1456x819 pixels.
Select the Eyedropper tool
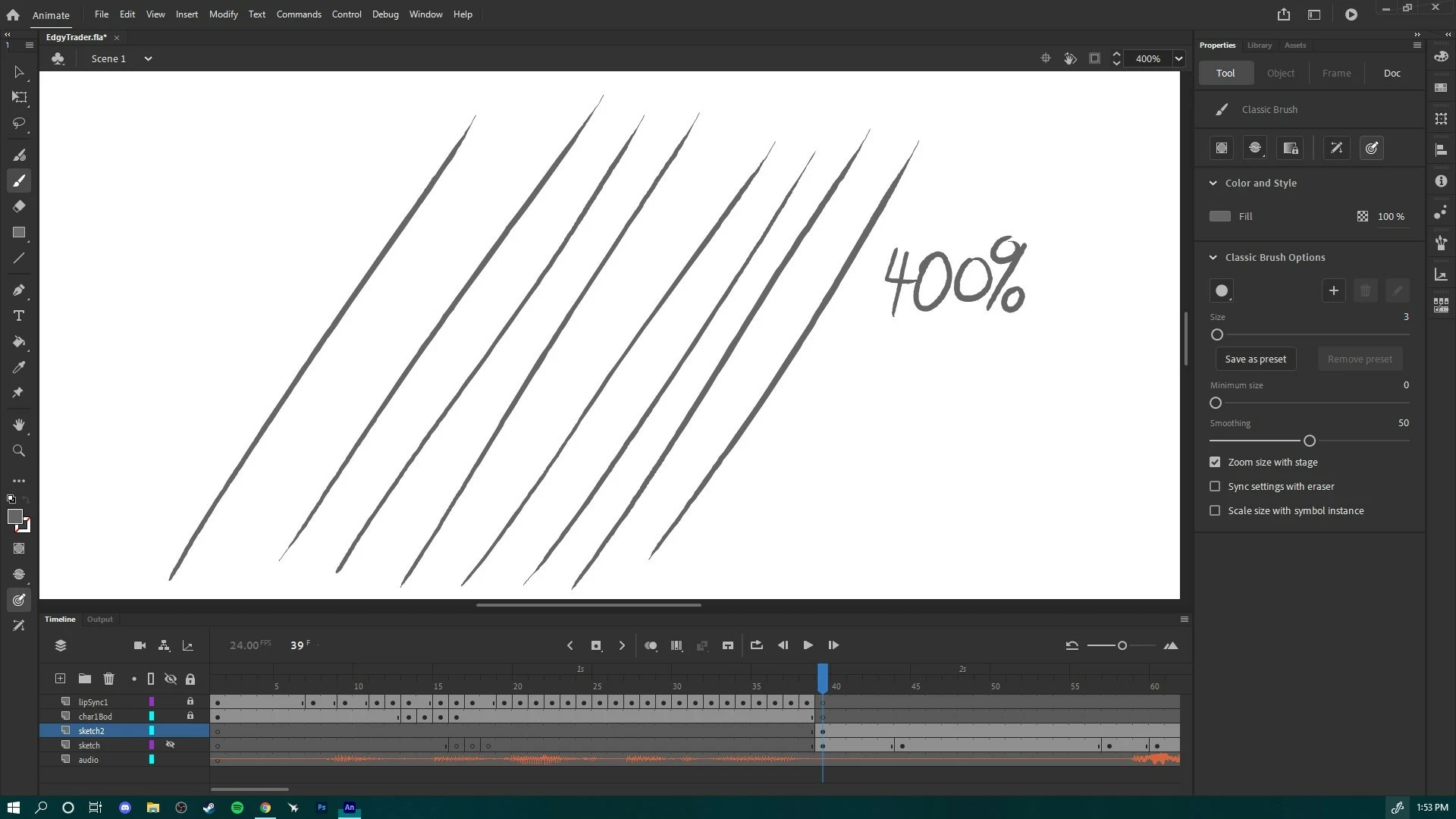coord(19,368)
